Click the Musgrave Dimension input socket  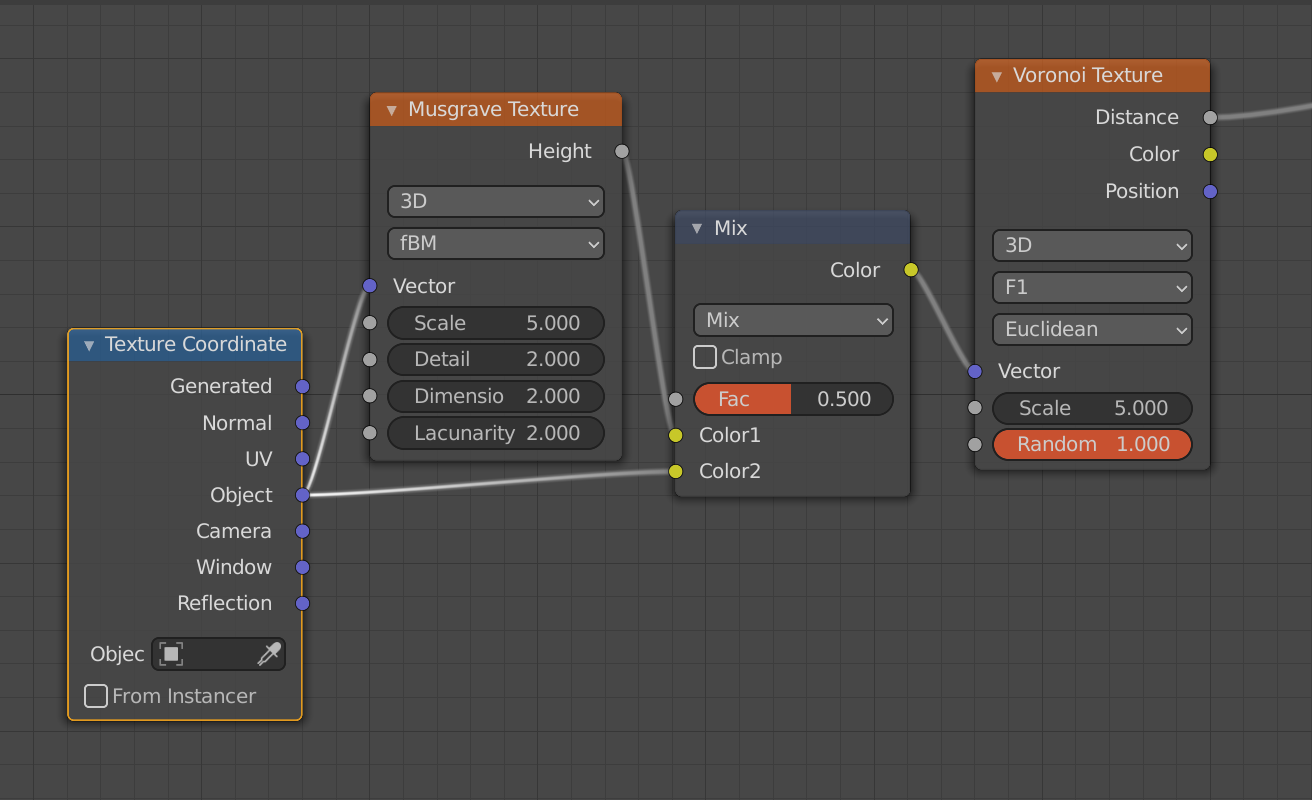click(x=370, y=396)
